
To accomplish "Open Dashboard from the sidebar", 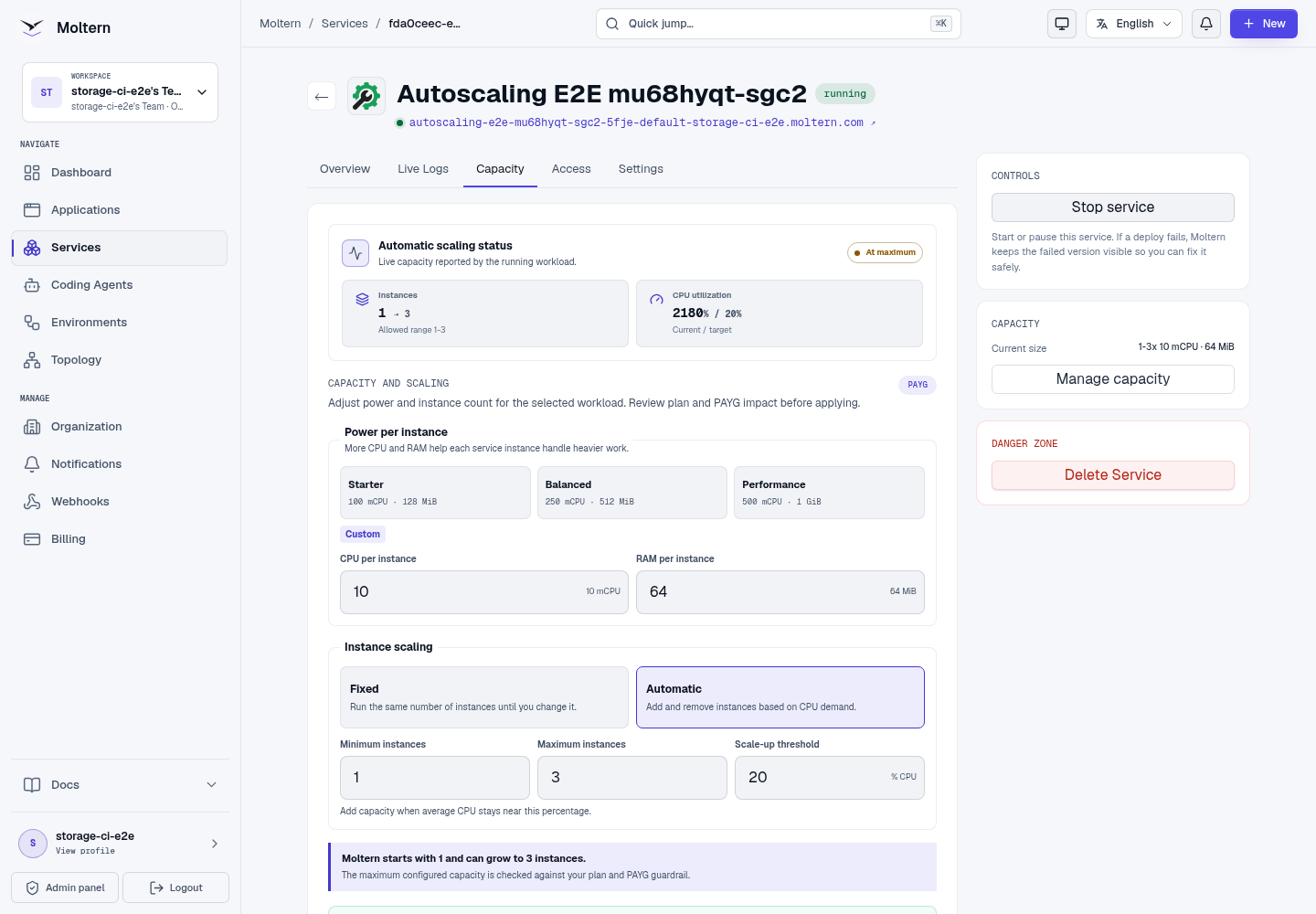I will [119, 173].
